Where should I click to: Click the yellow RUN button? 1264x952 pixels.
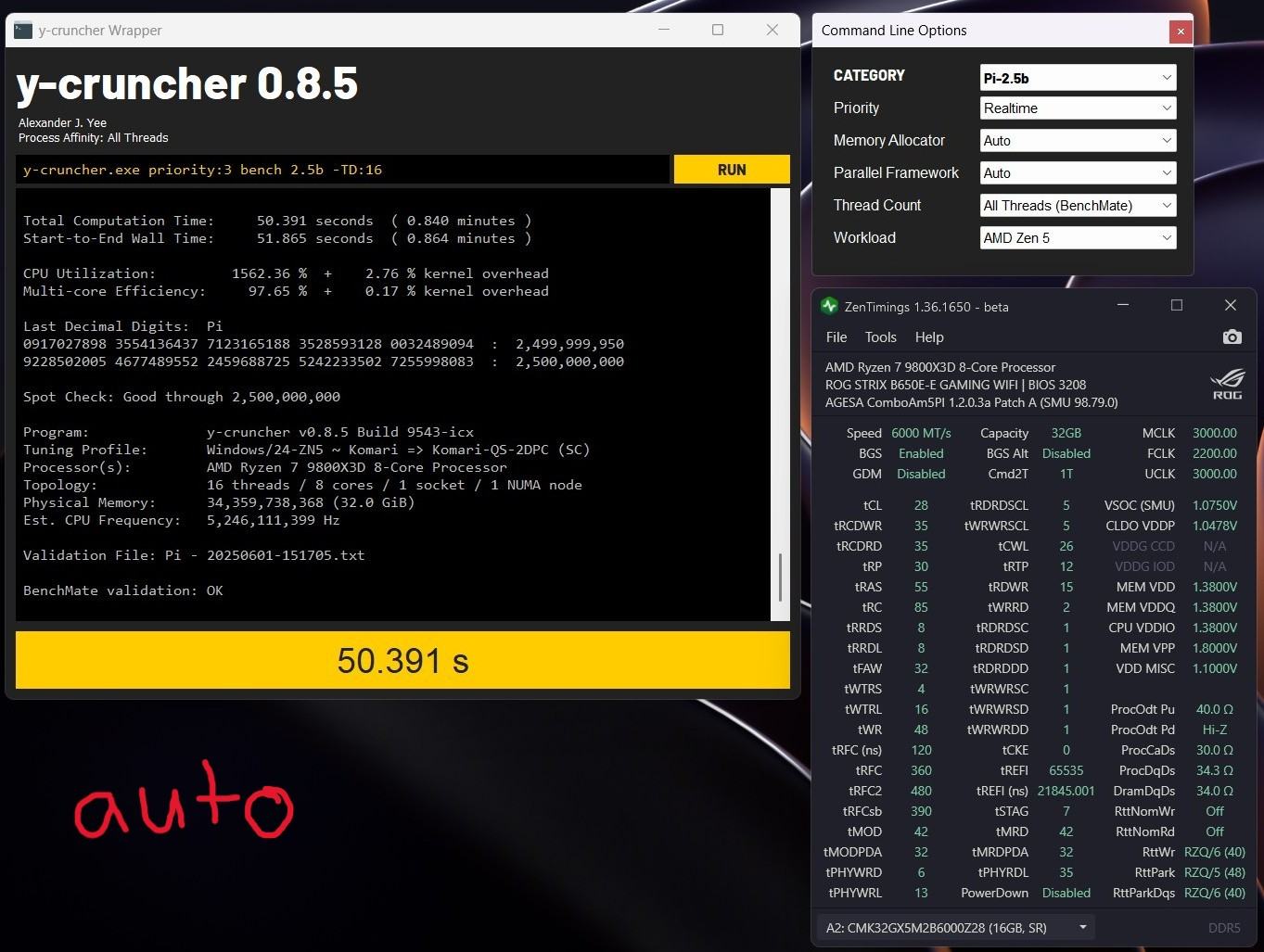pyautogui.click(x=732, y=170)
